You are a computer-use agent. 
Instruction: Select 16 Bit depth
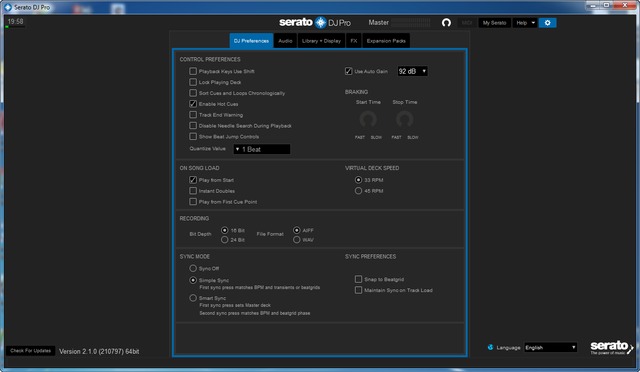(x=224, y=230)
